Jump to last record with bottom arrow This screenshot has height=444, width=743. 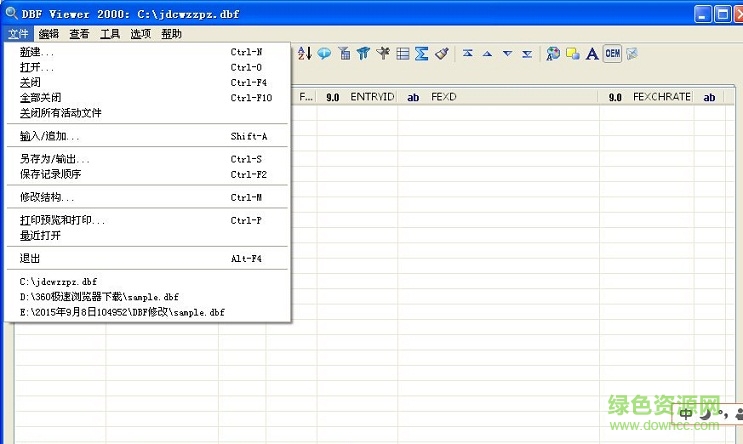(x=527, y=54)
